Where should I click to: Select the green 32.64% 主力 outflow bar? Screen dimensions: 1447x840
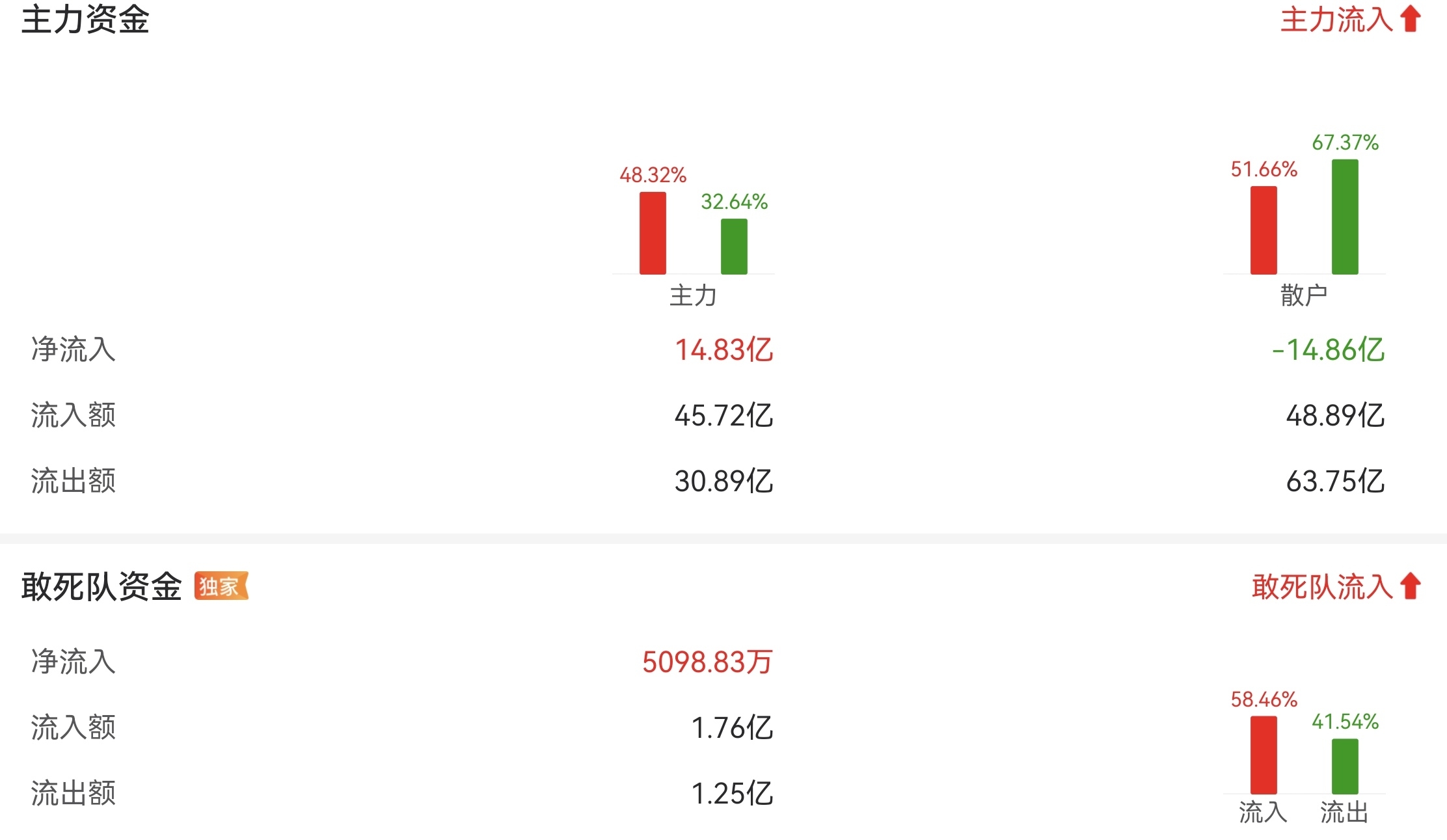pos(734,247)
